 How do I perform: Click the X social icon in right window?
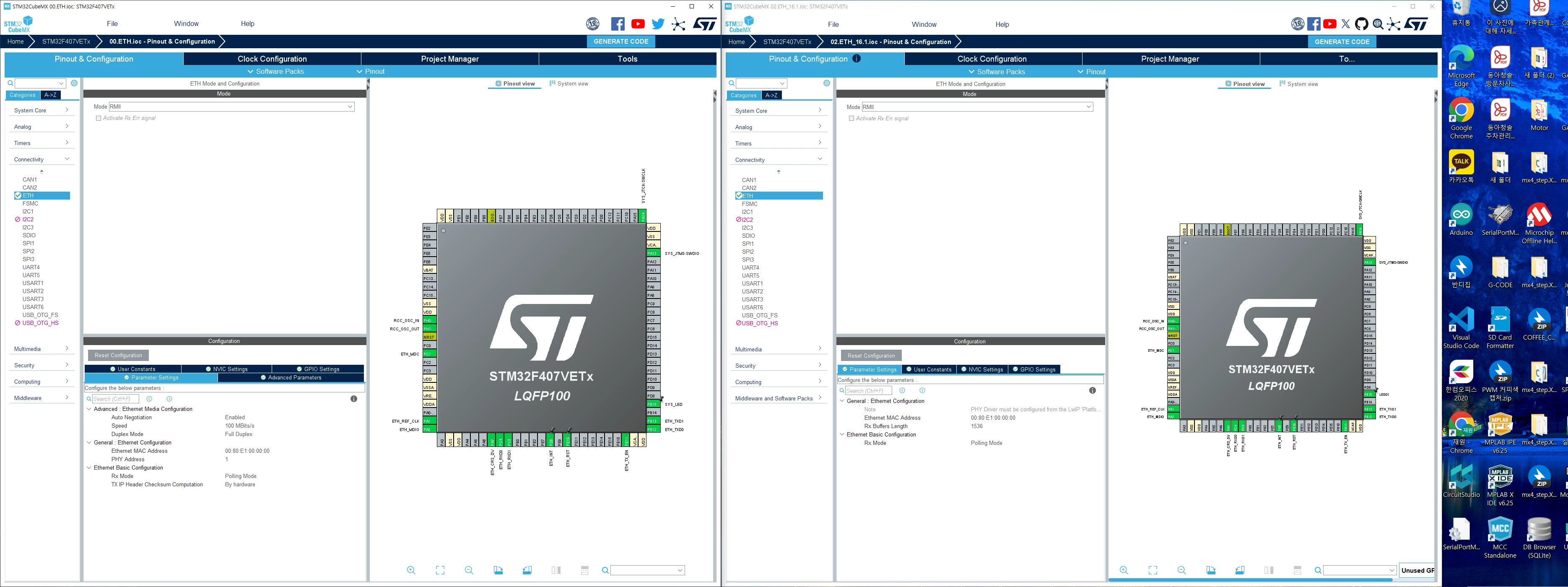tap(1346, 24)
